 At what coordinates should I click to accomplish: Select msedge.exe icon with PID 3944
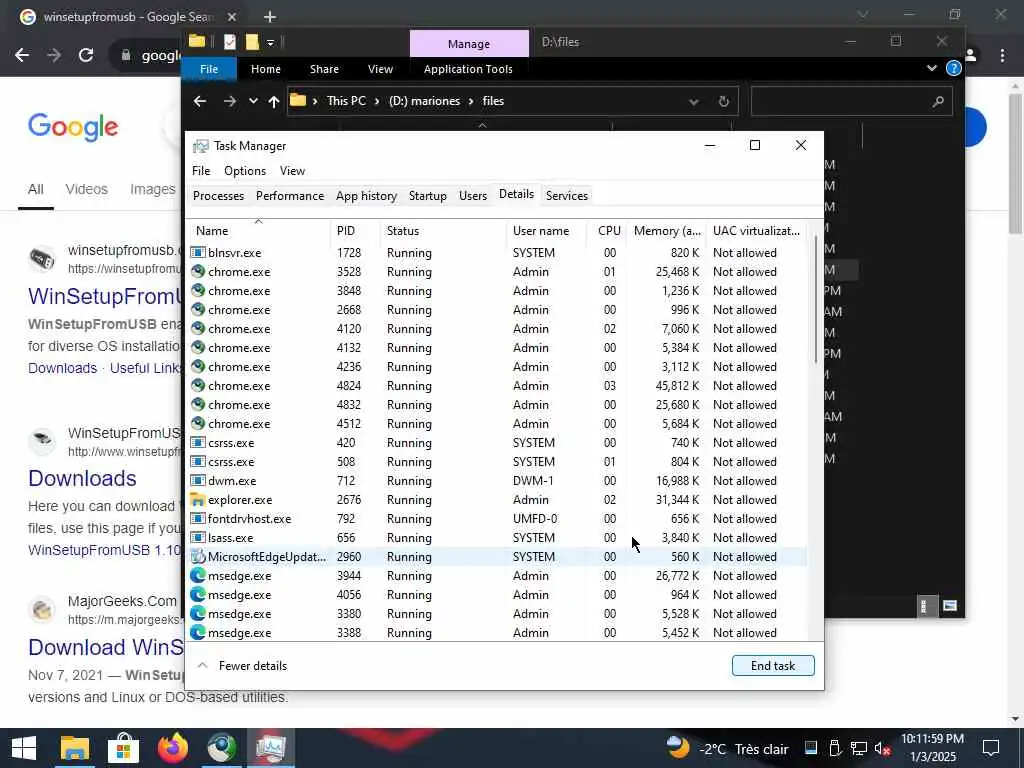coord(197,575)
